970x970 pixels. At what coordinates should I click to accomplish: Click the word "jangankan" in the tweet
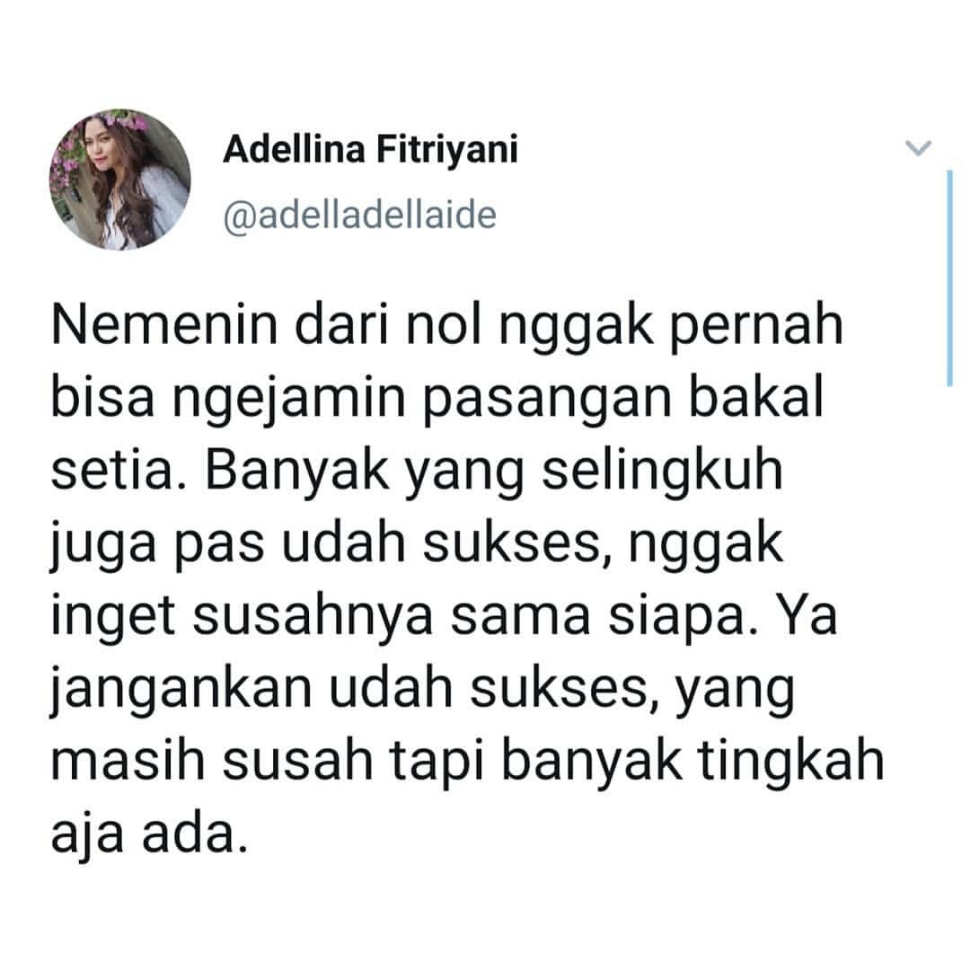pyautogui.click(x=181, y=689)
